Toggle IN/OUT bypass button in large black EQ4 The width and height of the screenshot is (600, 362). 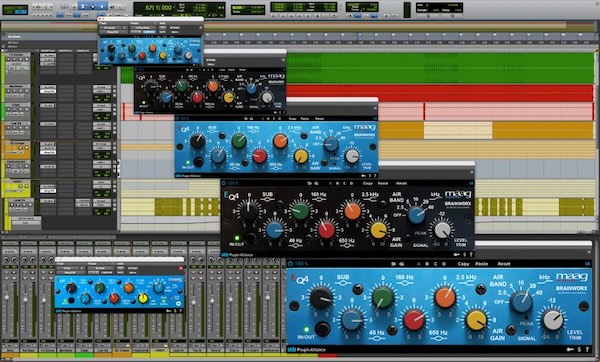(250, 238)
